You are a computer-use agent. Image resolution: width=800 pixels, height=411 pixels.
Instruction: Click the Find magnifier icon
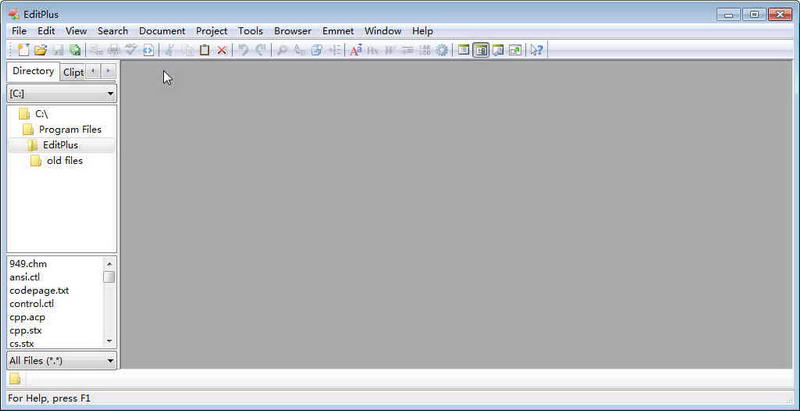point(282,50)
